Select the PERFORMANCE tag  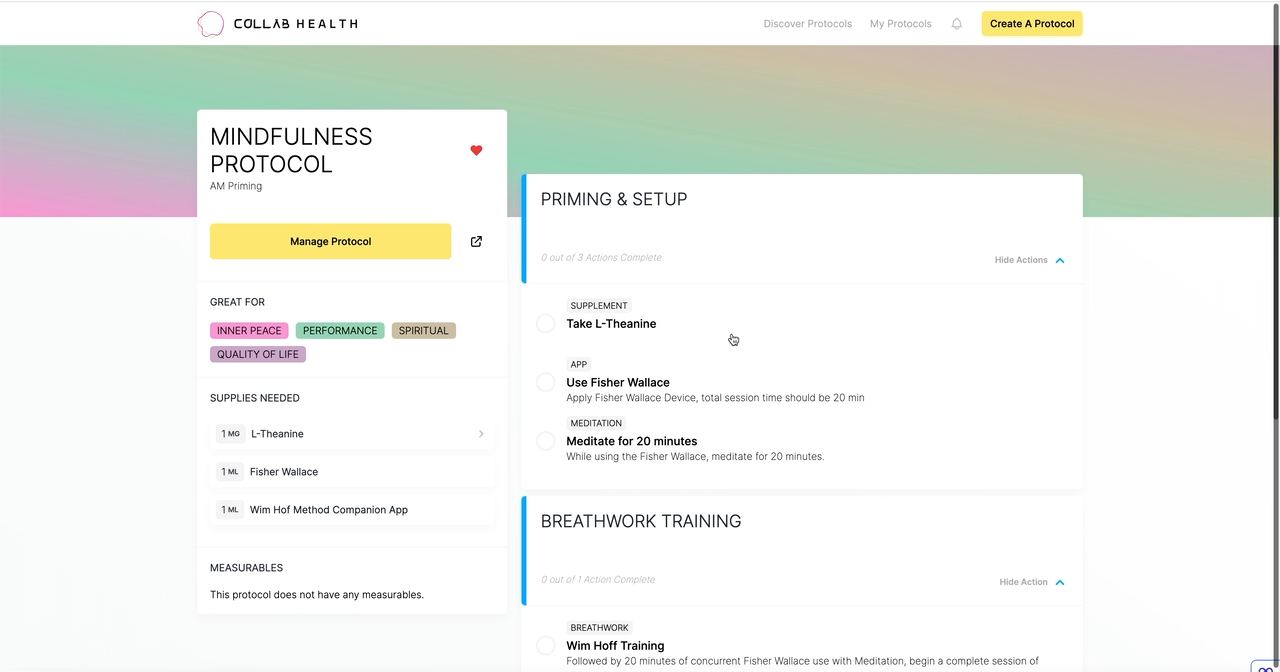coord(340,331)
